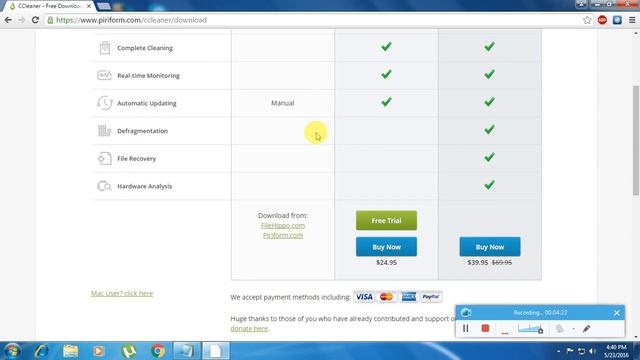This screenshot has width=640, height=360.
Task: Click the recorder audio level meter
Action: pyautogui.click(x=530, y=328)
